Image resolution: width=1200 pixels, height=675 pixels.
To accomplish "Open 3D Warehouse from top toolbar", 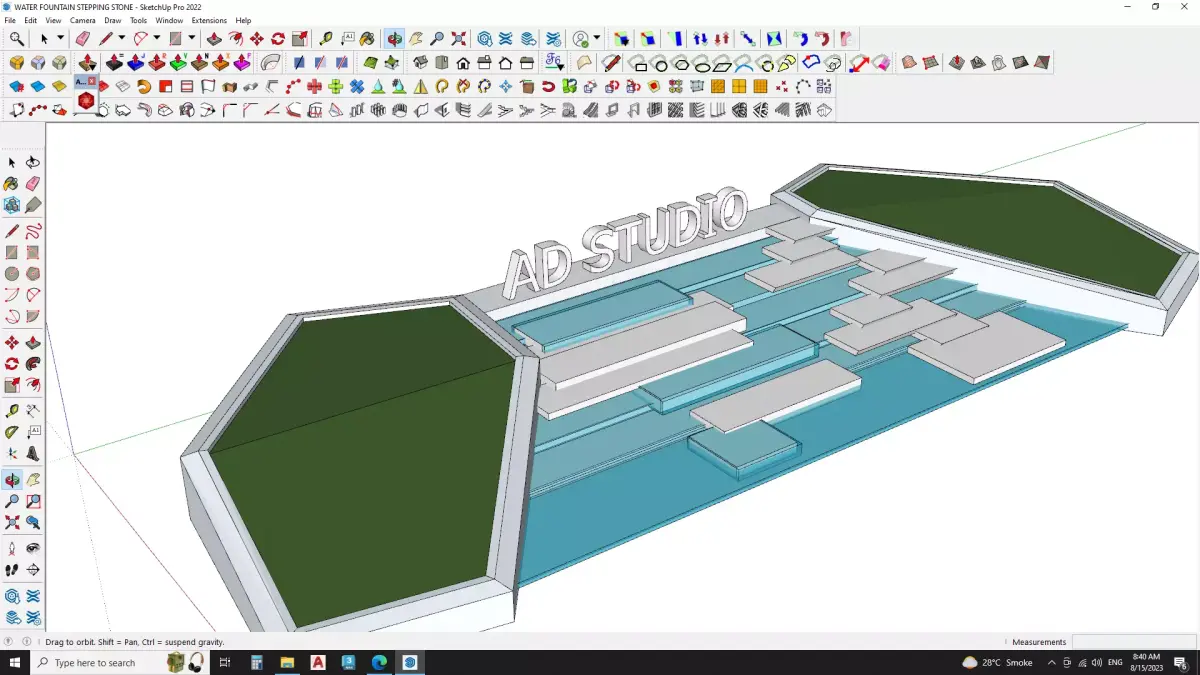I will (485, 39).
